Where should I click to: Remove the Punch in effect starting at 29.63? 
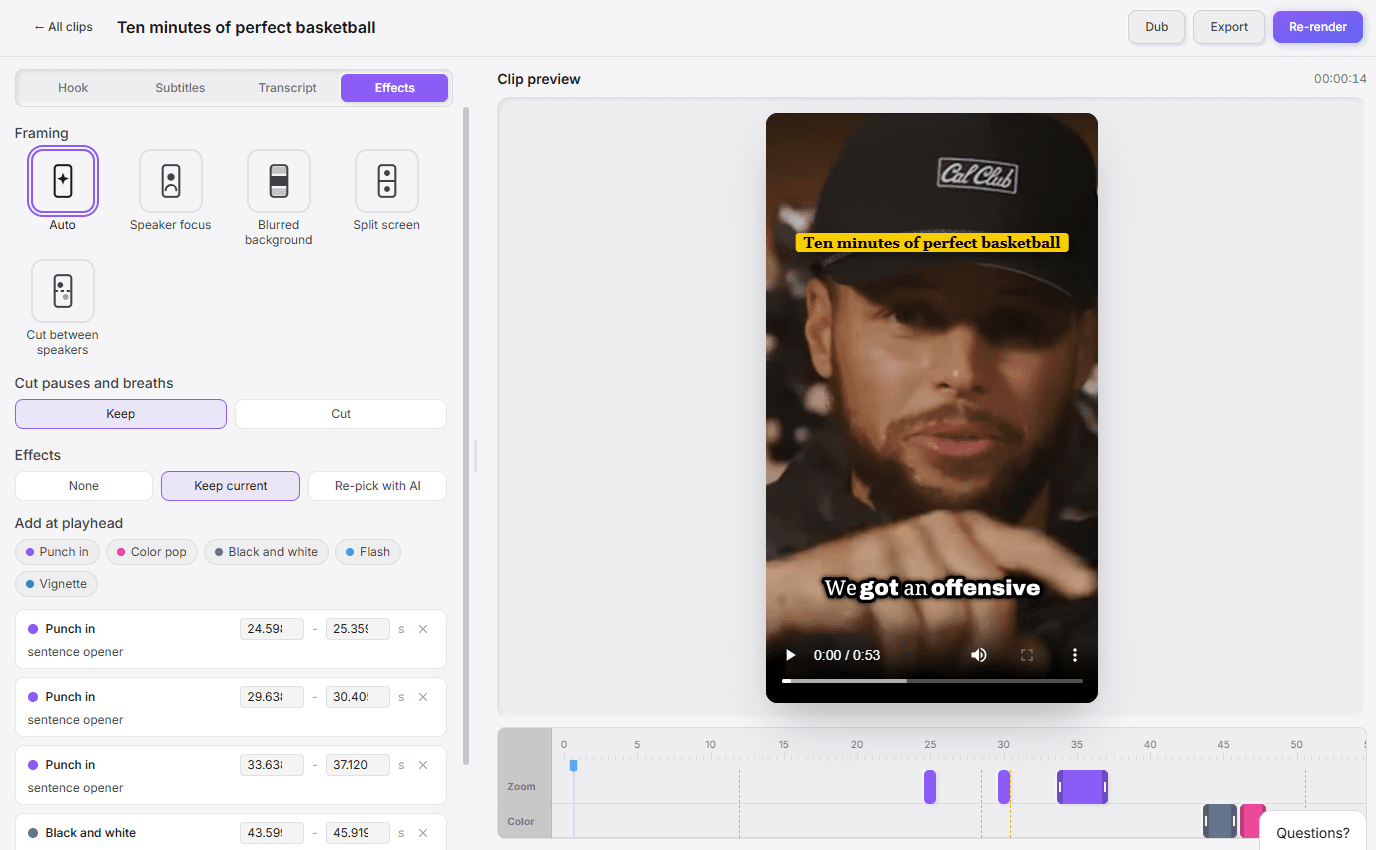(x=423, y=697)
